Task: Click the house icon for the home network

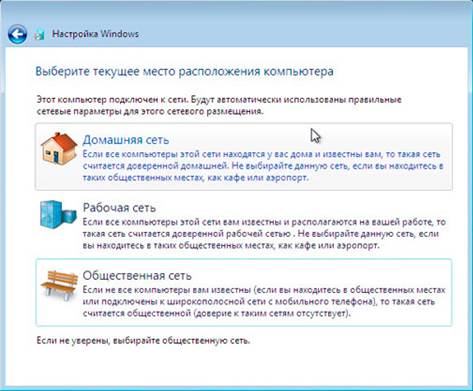Action: coord(59,148)
